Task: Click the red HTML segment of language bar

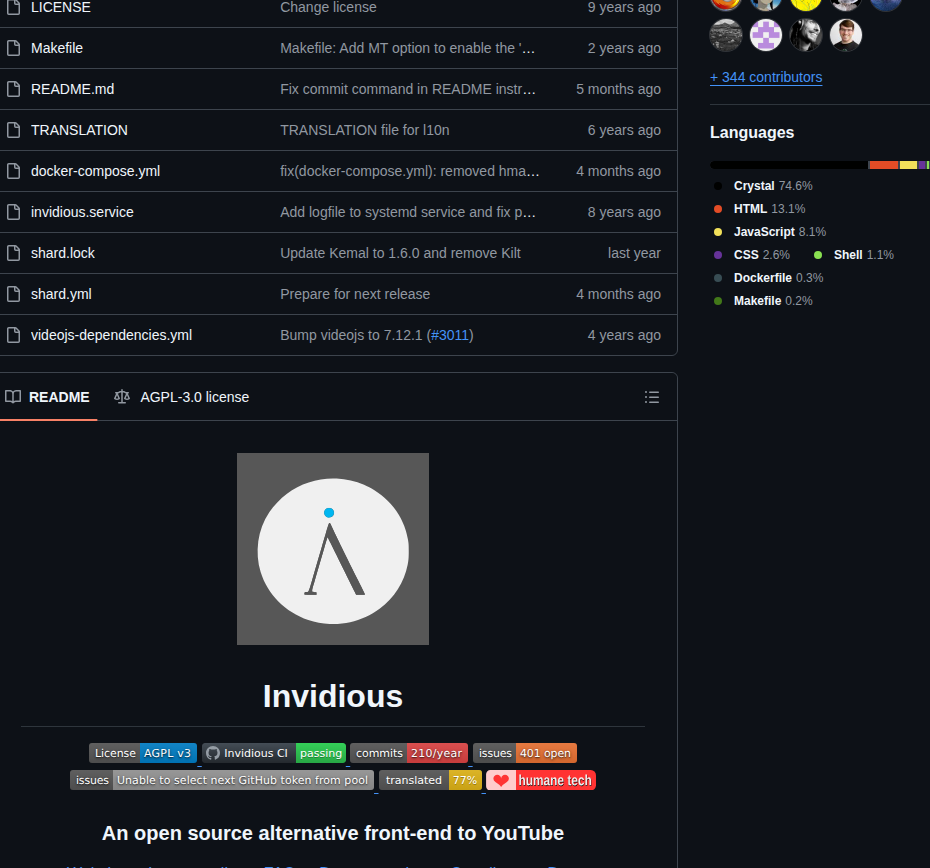Action: coord(884,165)
